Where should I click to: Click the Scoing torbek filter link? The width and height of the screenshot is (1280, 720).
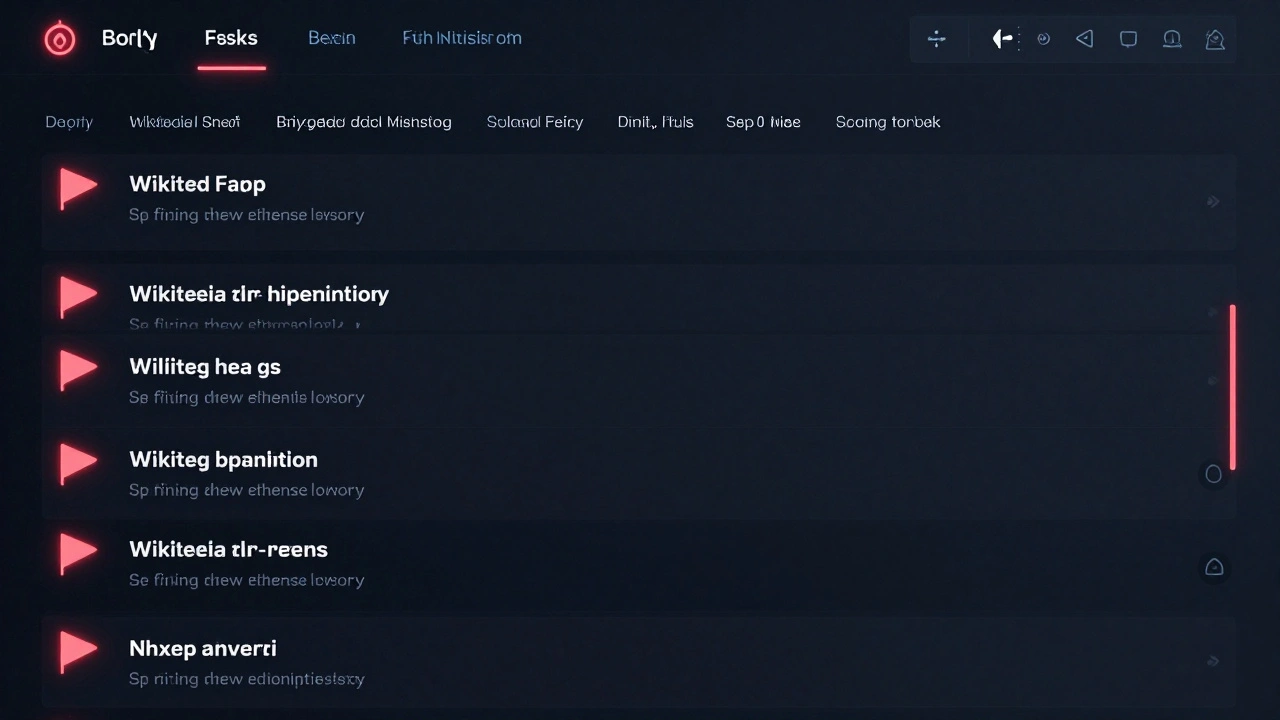(x=887, y=122)
